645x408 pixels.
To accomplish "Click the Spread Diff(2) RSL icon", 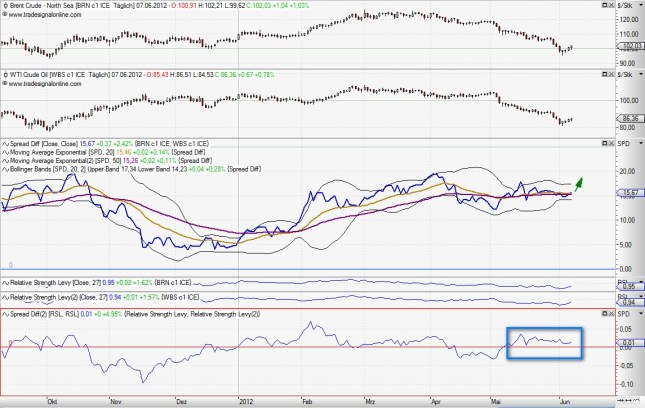I will [5, 315].
